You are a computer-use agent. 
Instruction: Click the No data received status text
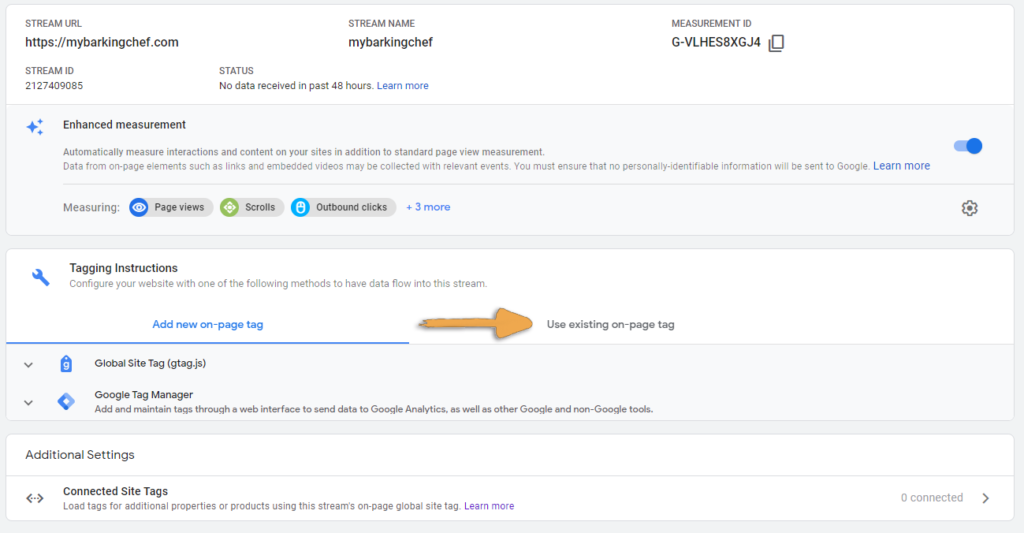tap(296, 86)
